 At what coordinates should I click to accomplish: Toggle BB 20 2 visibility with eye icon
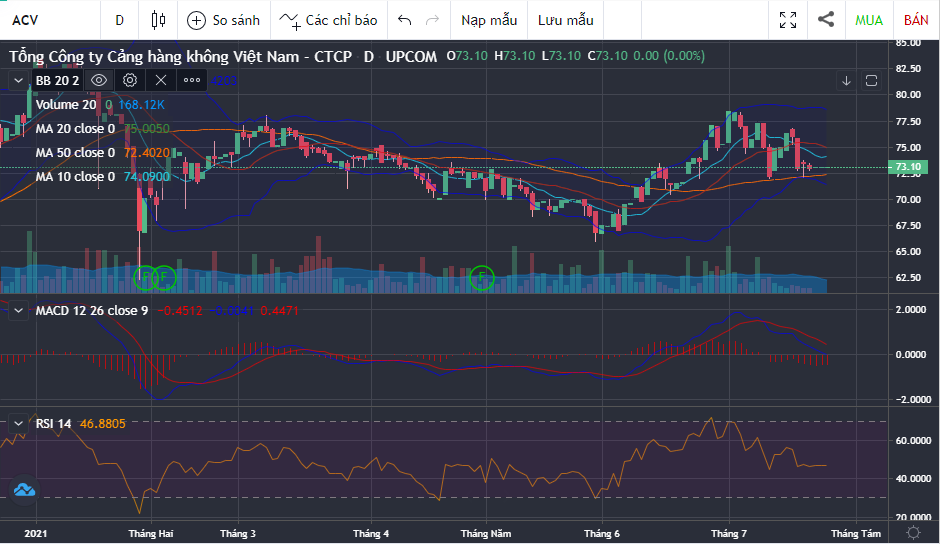tap(98, 80)
